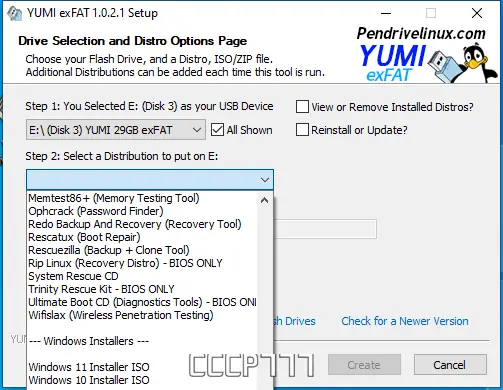
Task: Open Check for a Newer Version link
Action: click(405, 321)
